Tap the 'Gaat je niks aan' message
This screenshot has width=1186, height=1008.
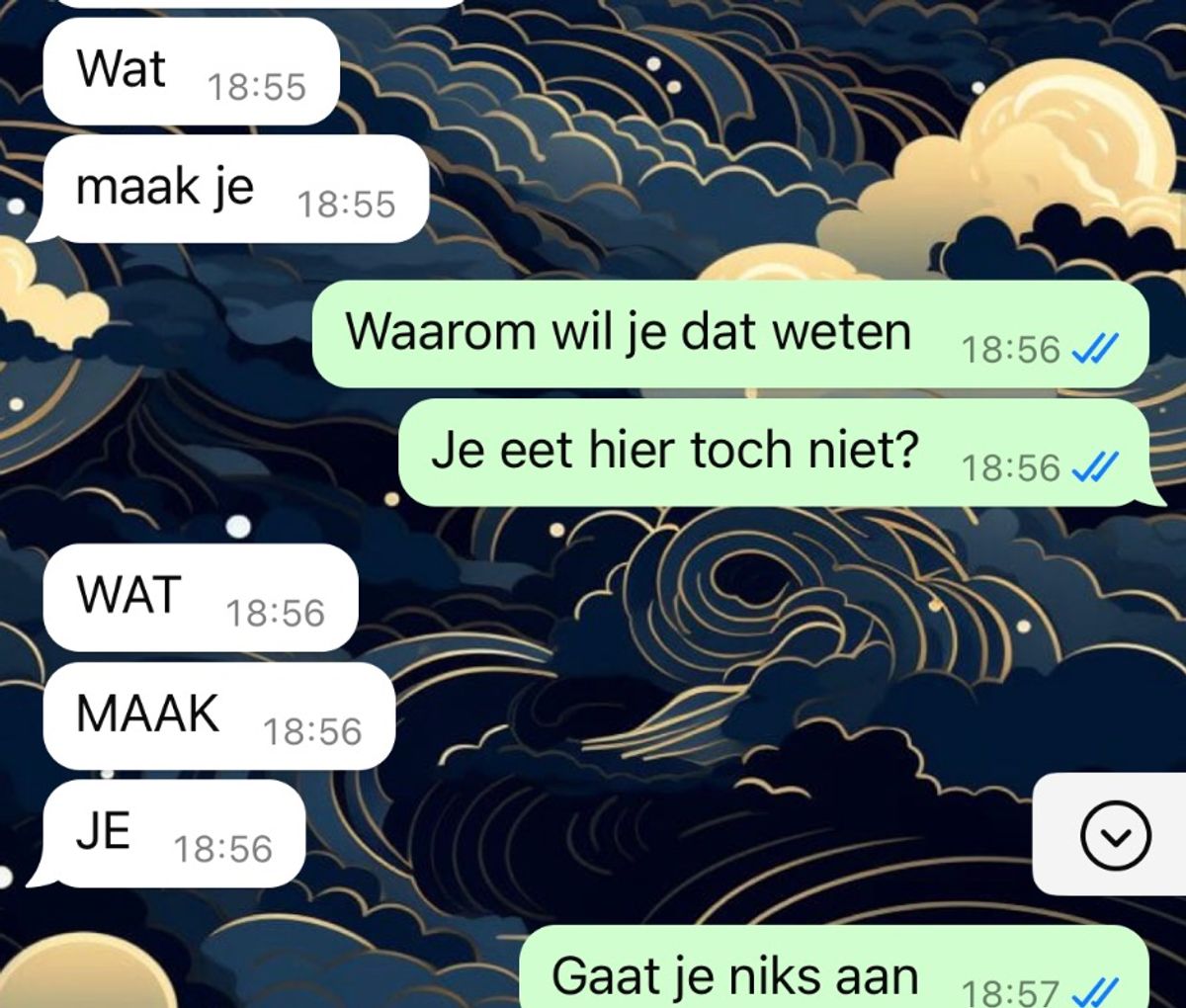[x=834, y=967]
